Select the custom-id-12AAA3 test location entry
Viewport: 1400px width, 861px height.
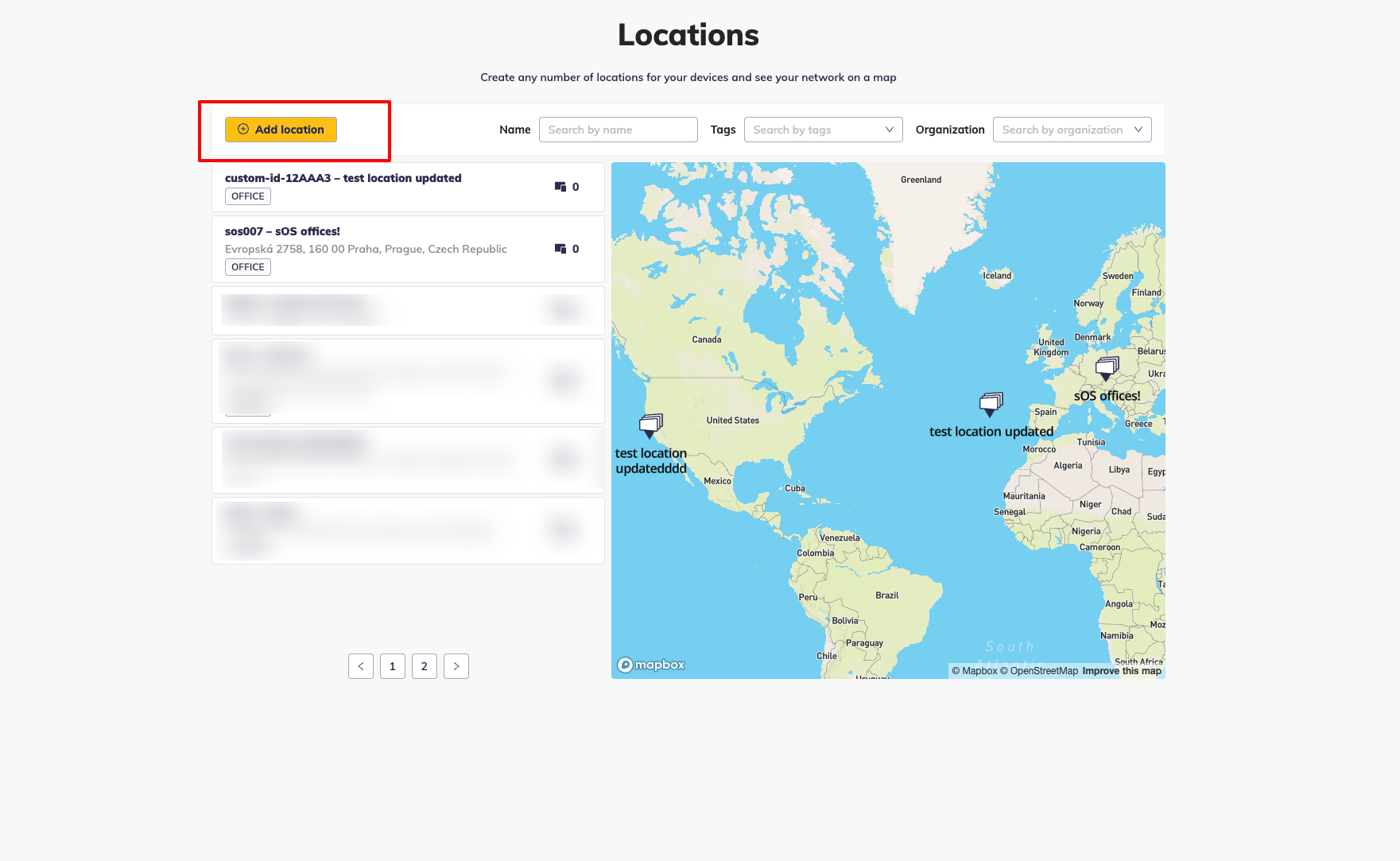[343, 178]
